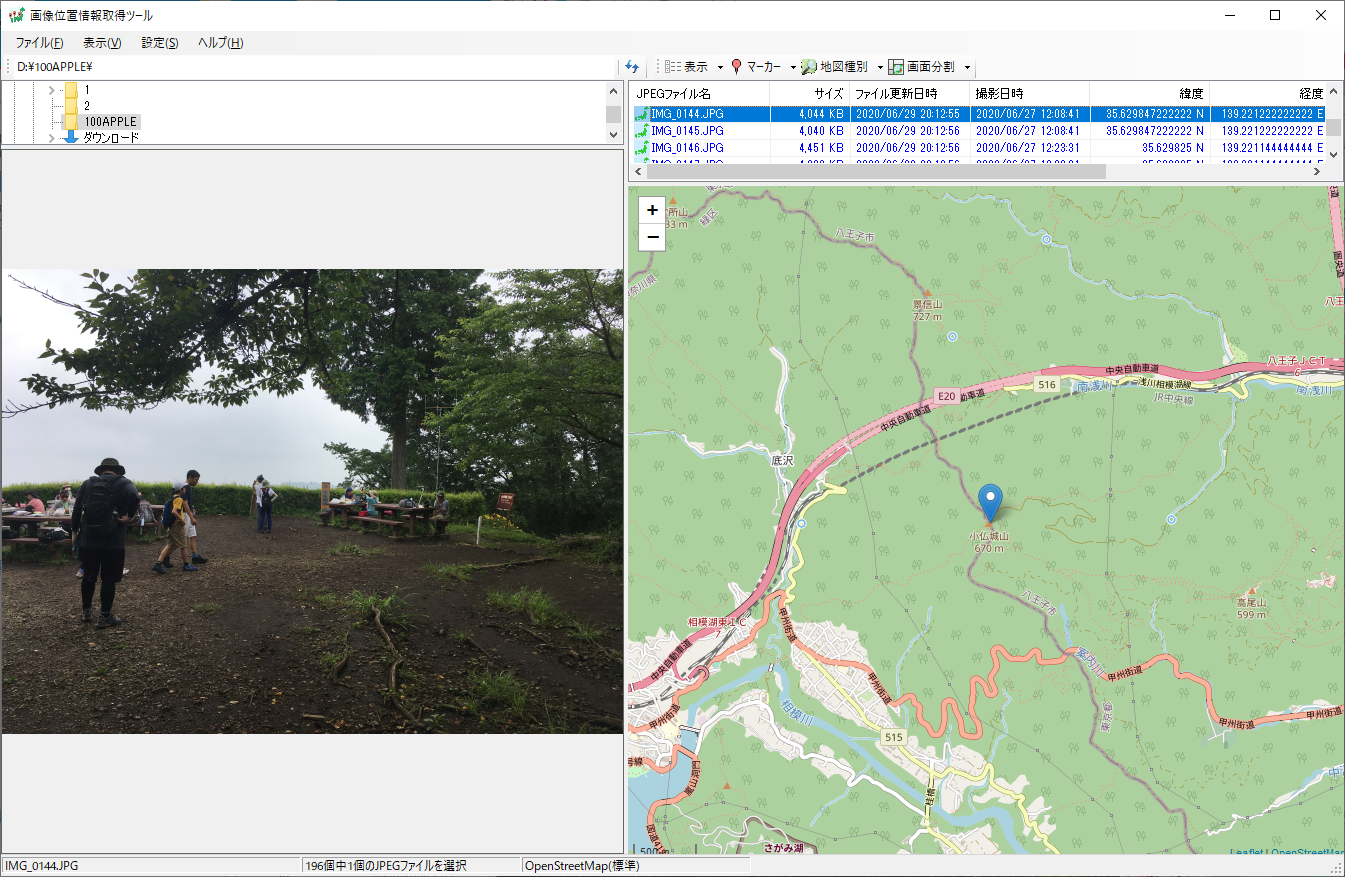Click the 515 road number on map
Viewport: 1345px width, 877px height.
click(894, 737)
